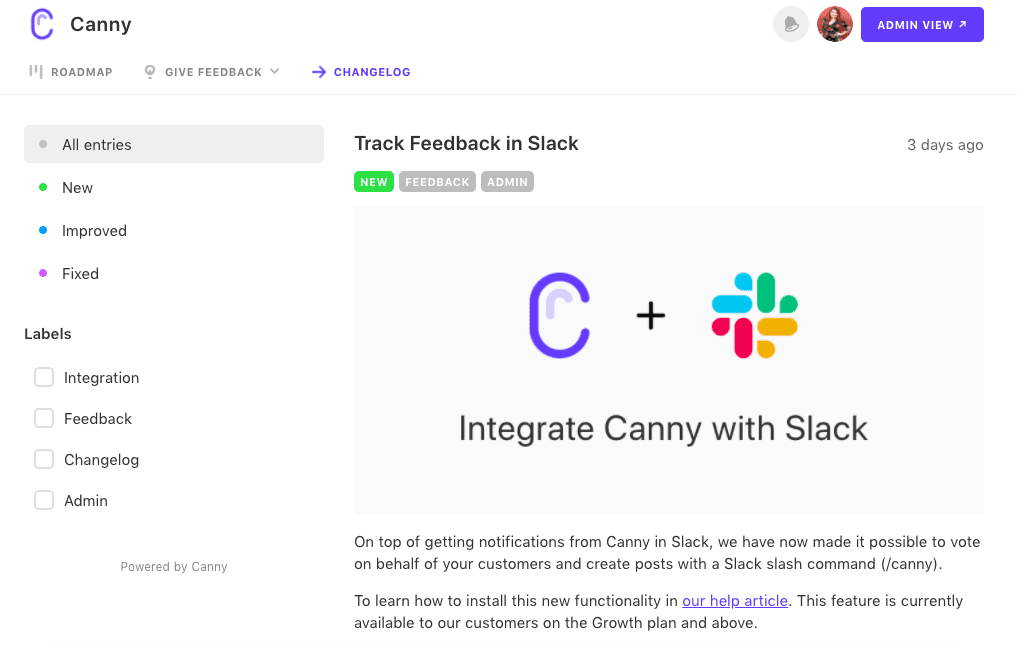
Task: Enable the Admin label checkbox
Action: click(x=44, y=500)
